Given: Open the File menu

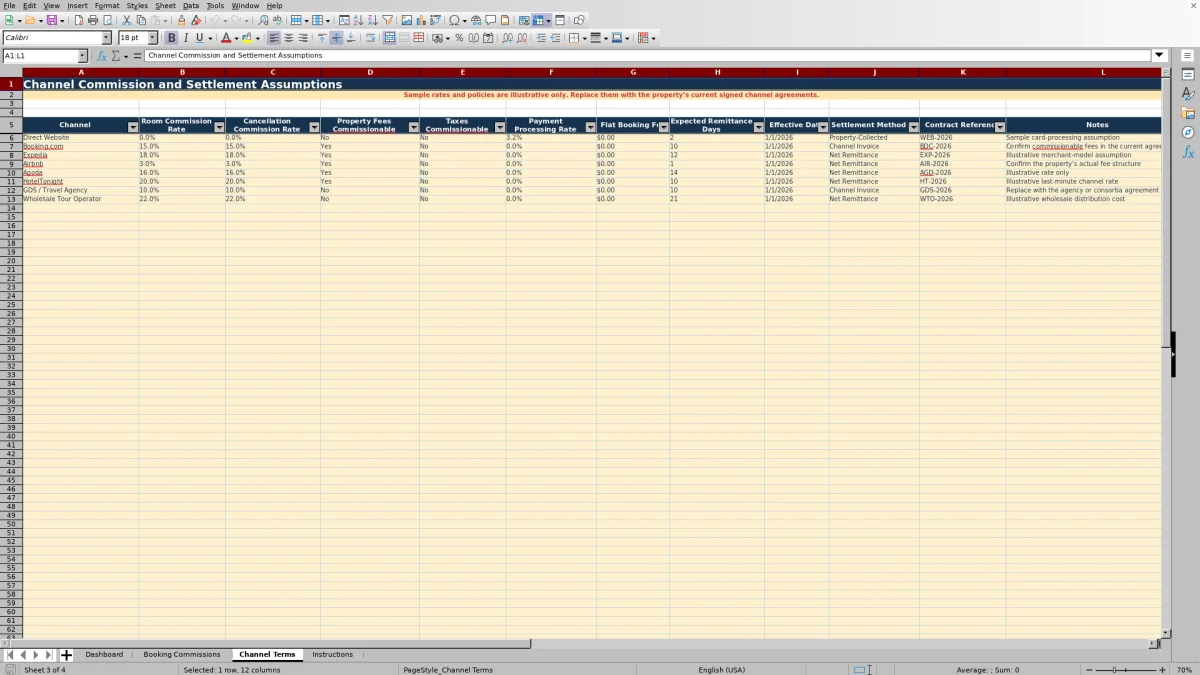Looking at the screenshot, I should 9,6.
